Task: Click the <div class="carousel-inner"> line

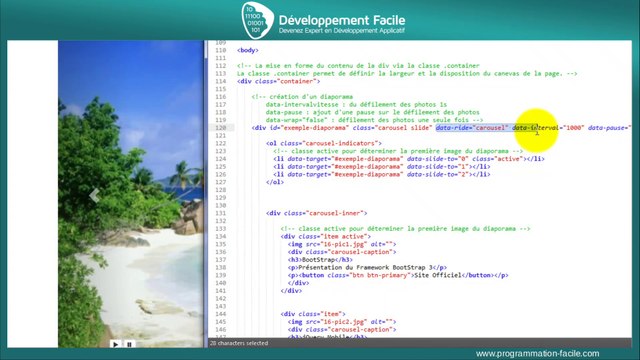Action: [316, 213]
